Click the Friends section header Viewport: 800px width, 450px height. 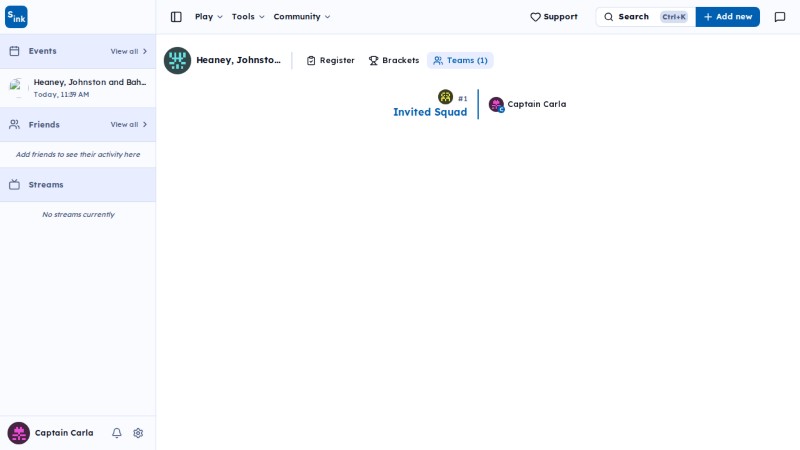point(78,124)
